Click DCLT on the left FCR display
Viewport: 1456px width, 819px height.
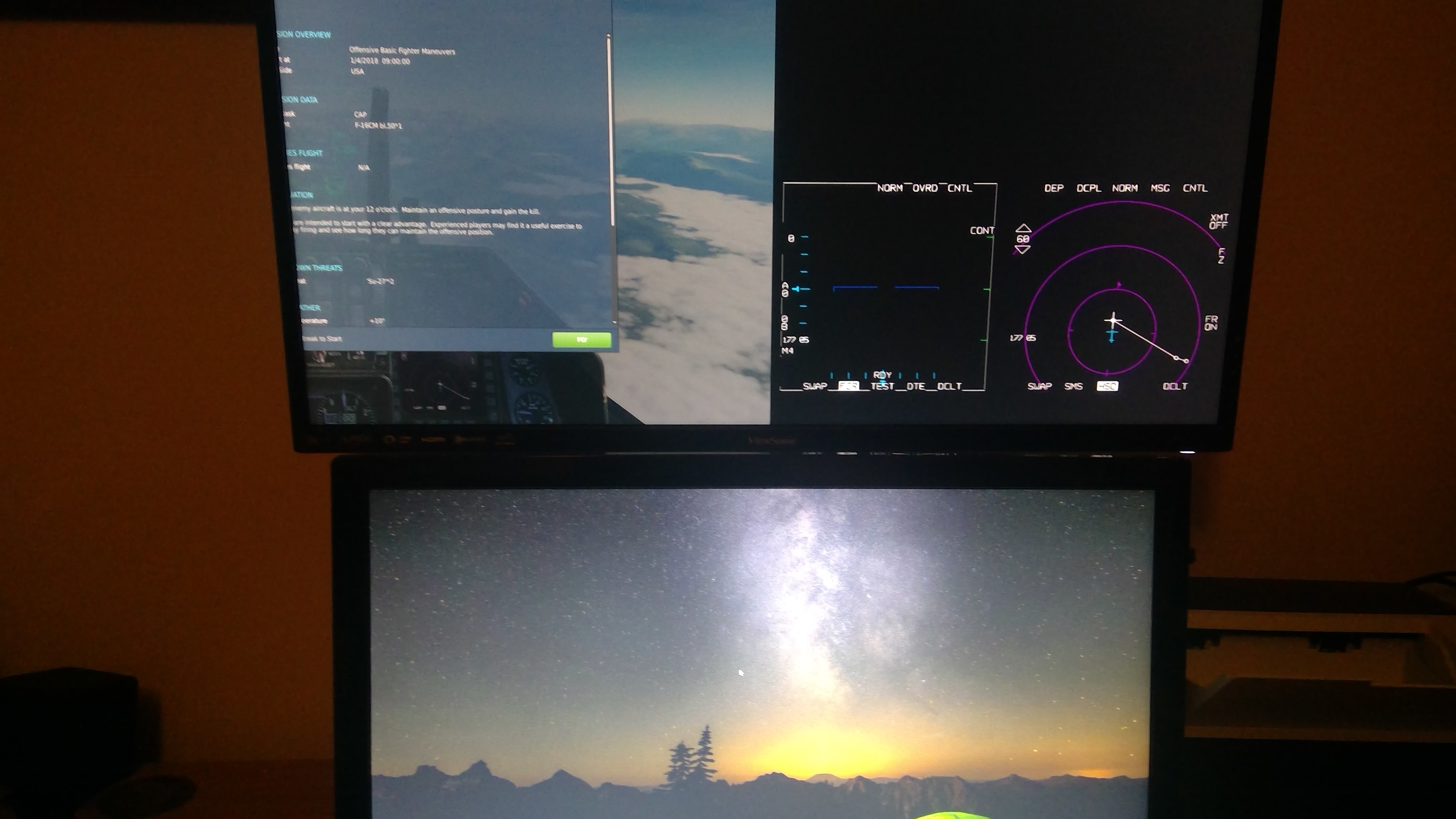950,386
